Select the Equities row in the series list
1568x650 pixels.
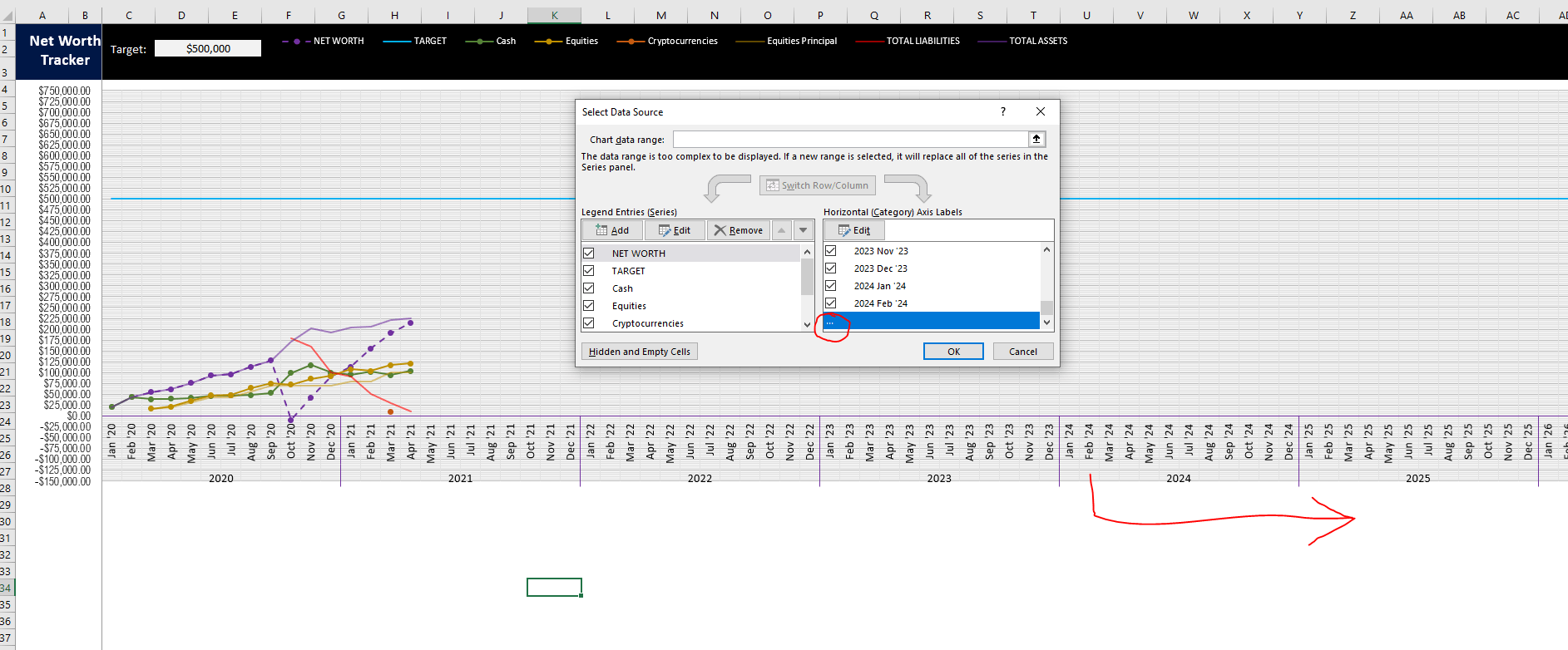click(x=691, y=306)
